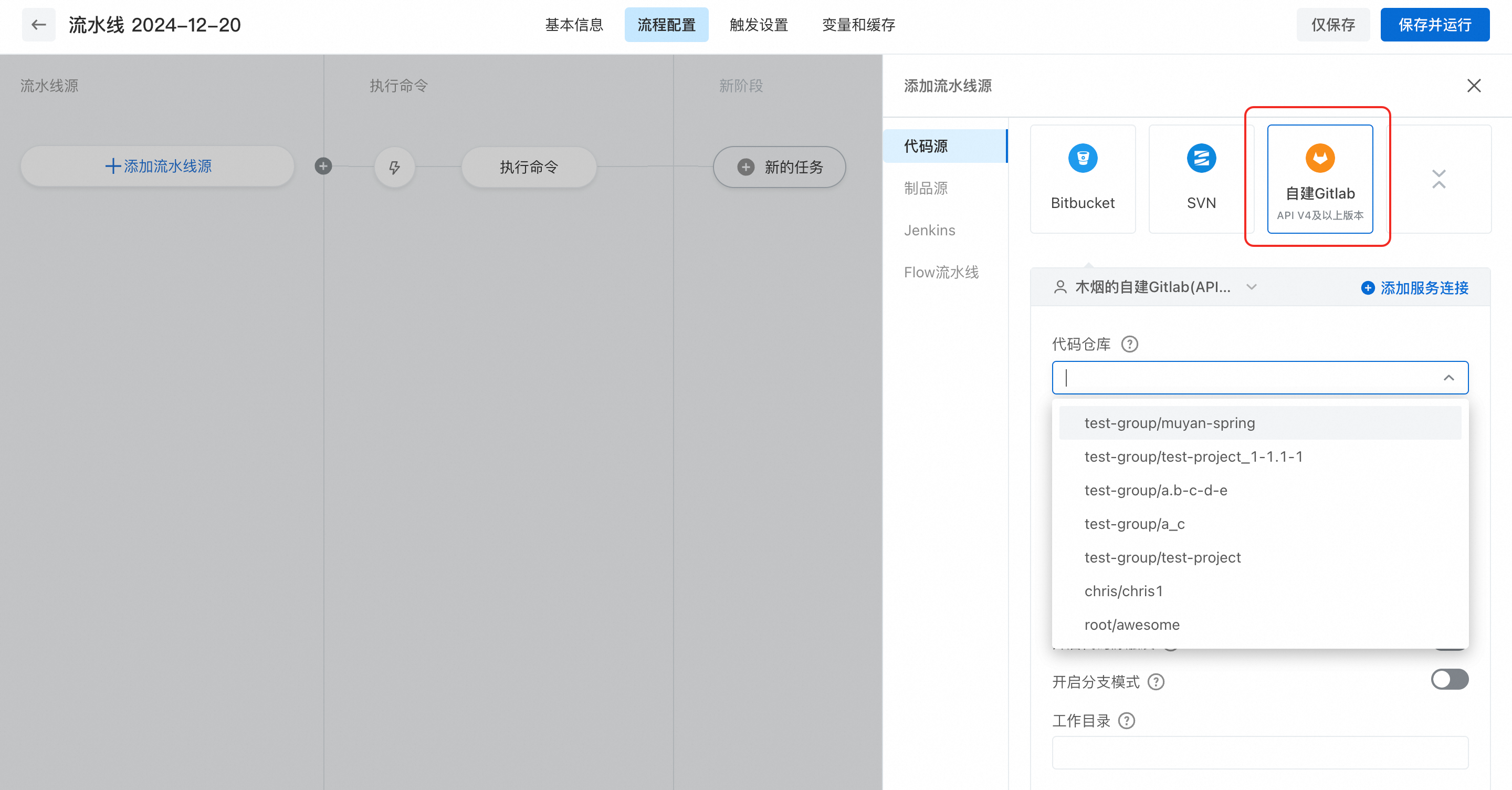
Task: Click help icon next to 工作目录
Action: [1126, 721]
